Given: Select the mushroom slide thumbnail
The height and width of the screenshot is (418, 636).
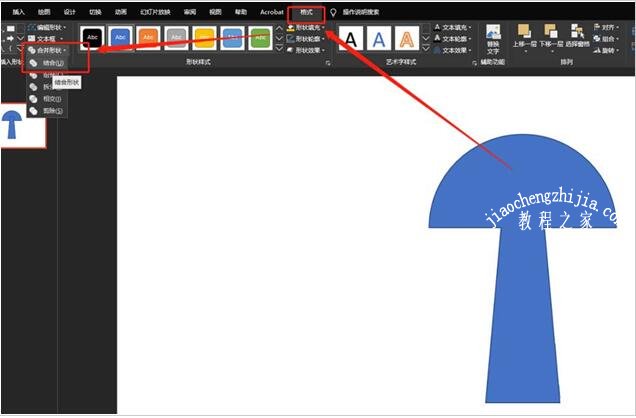Looking at the screenshot, I should pyautogui.click(x=23, y=126).
